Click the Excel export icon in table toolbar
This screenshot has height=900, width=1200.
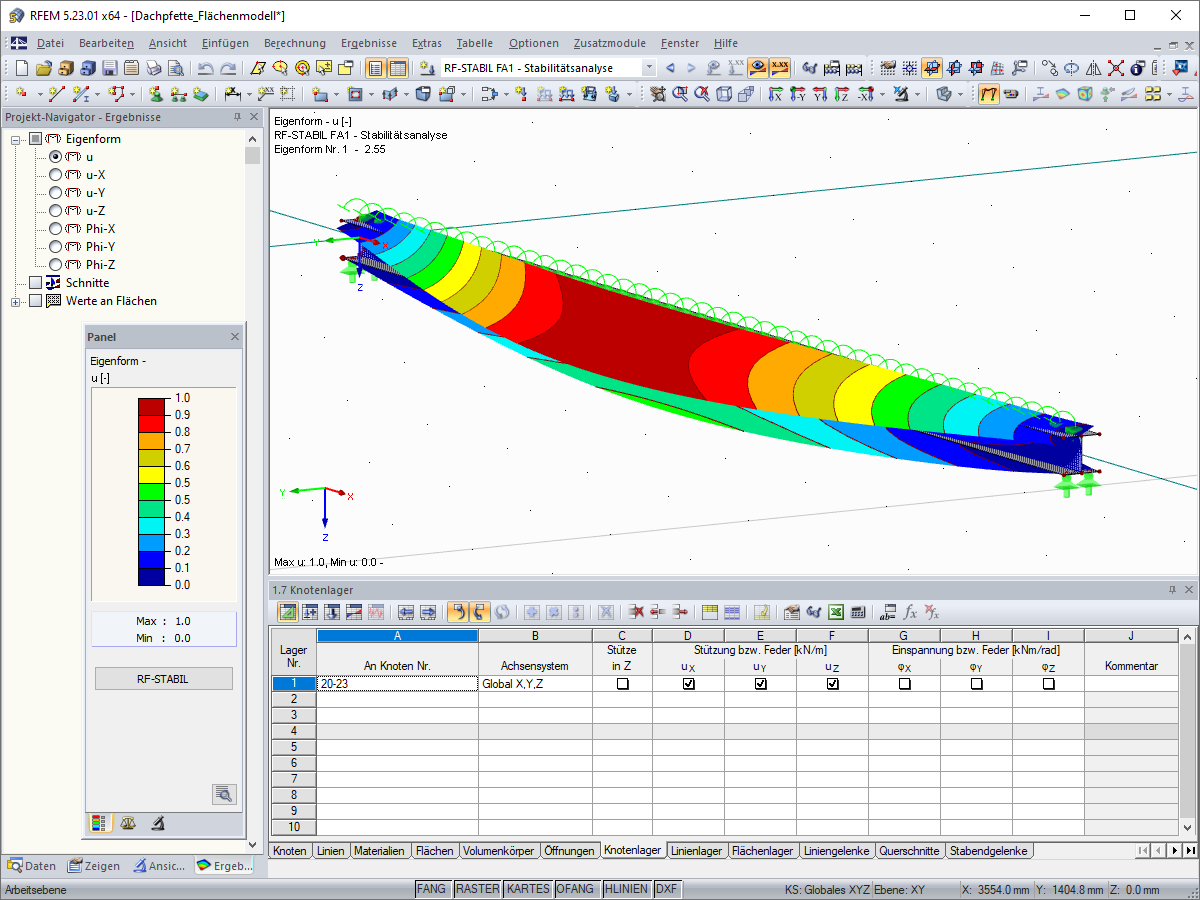click(836, 612)
